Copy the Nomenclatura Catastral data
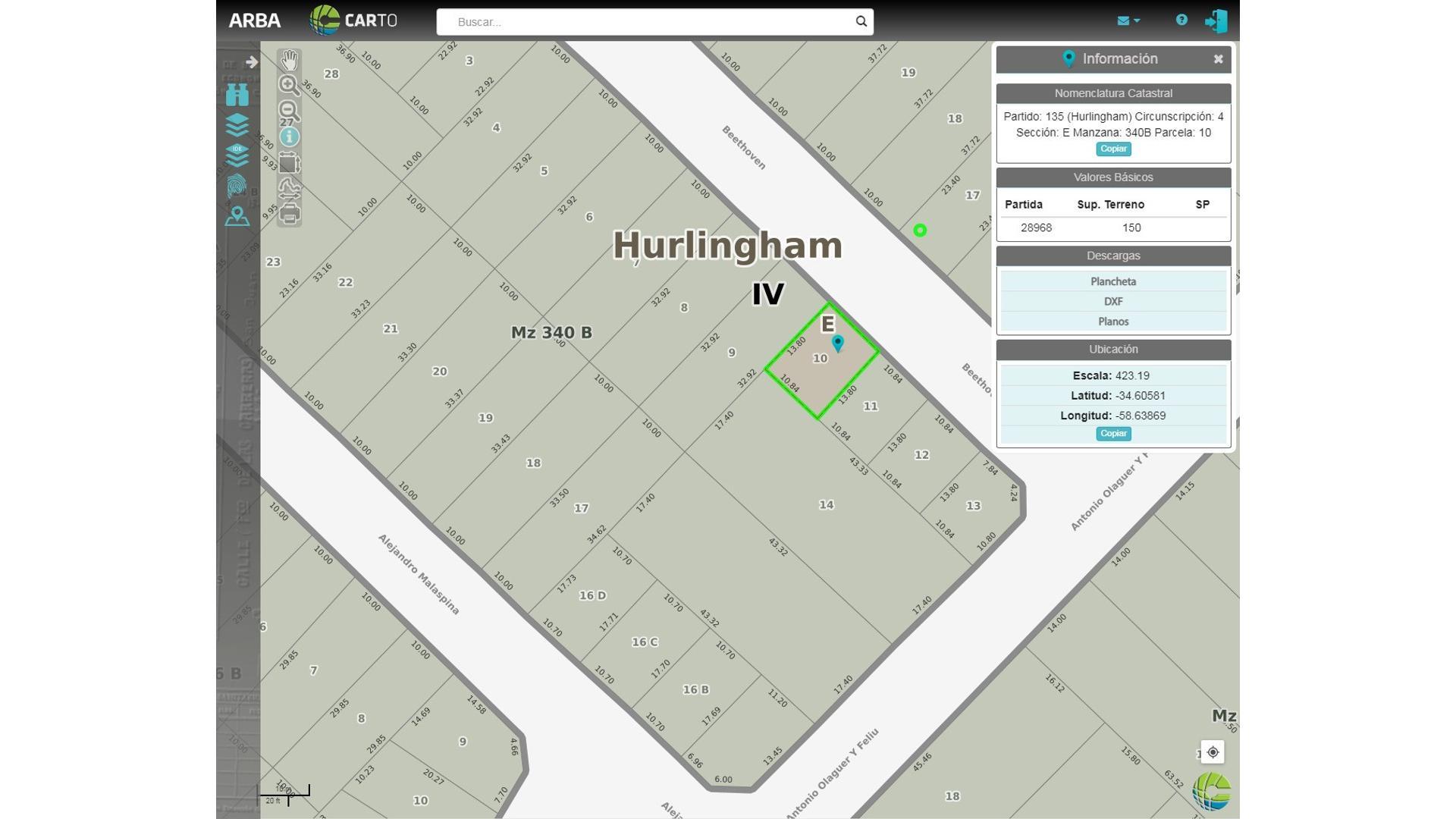This screenshot has height=819, width=1456. [1113, 149]
